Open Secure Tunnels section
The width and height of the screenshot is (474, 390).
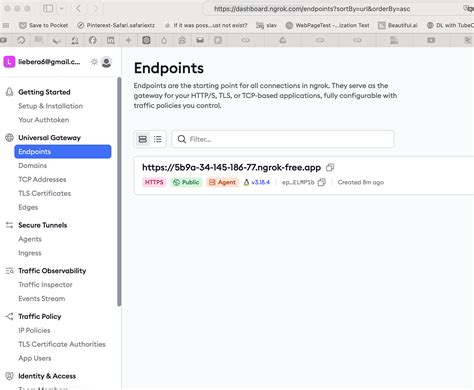click(x=43, y=225)
